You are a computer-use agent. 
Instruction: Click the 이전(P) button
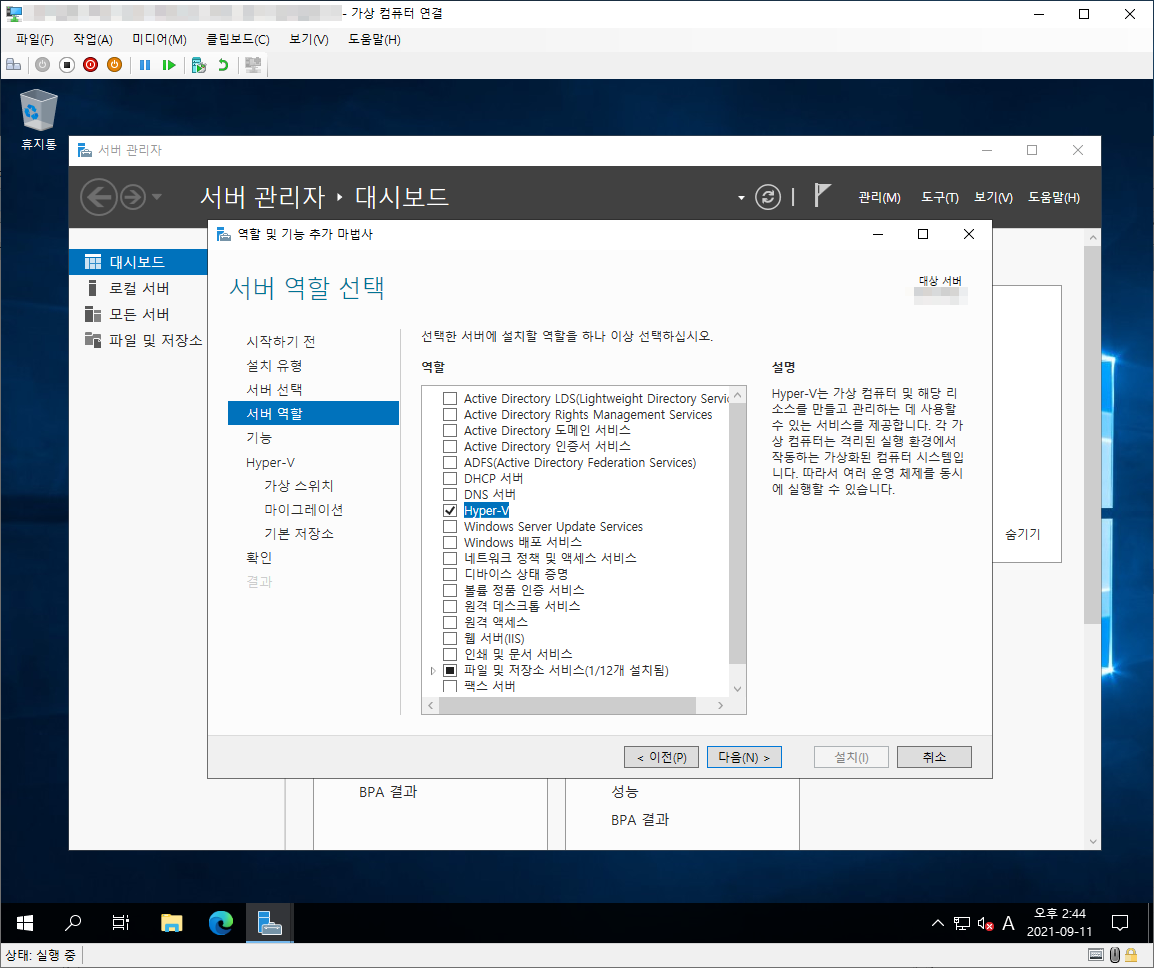point(662,757)
